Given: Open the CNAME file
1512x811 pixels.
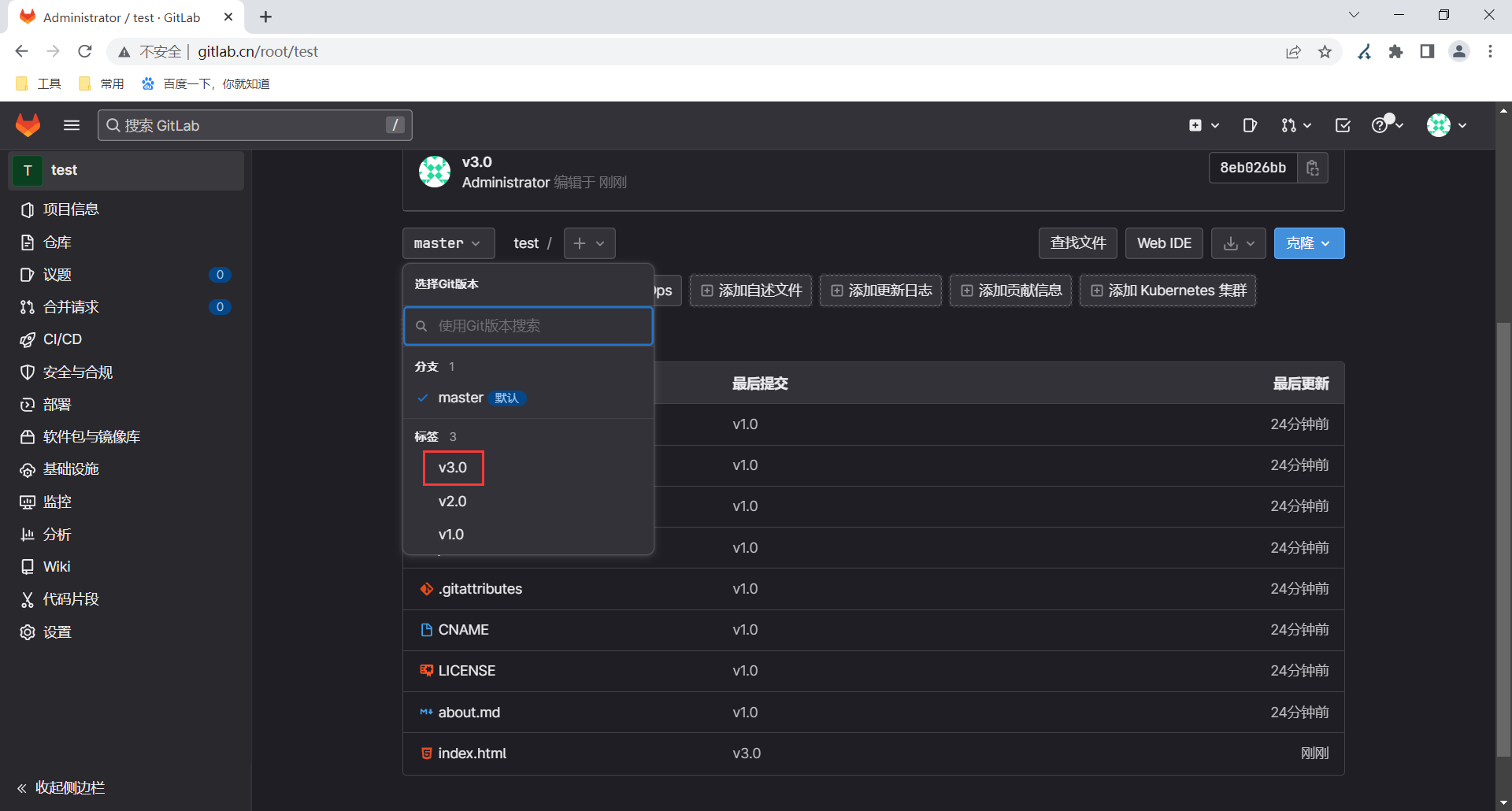Looking at the screenshot, I should (464, 630).
